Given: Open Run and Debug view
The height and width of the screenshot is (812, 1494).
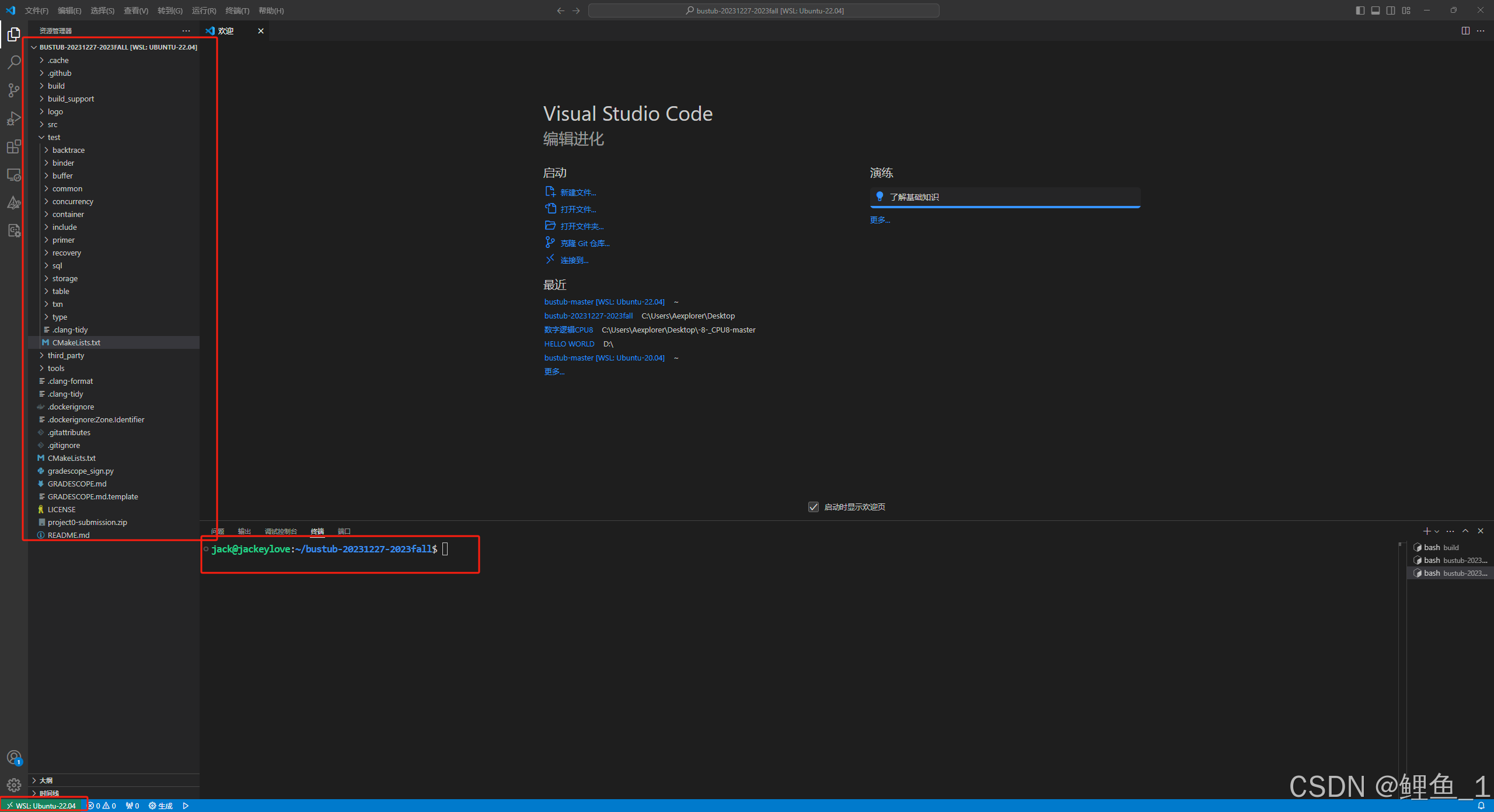Looking at the screenshot, I should [x=14, y=118].
